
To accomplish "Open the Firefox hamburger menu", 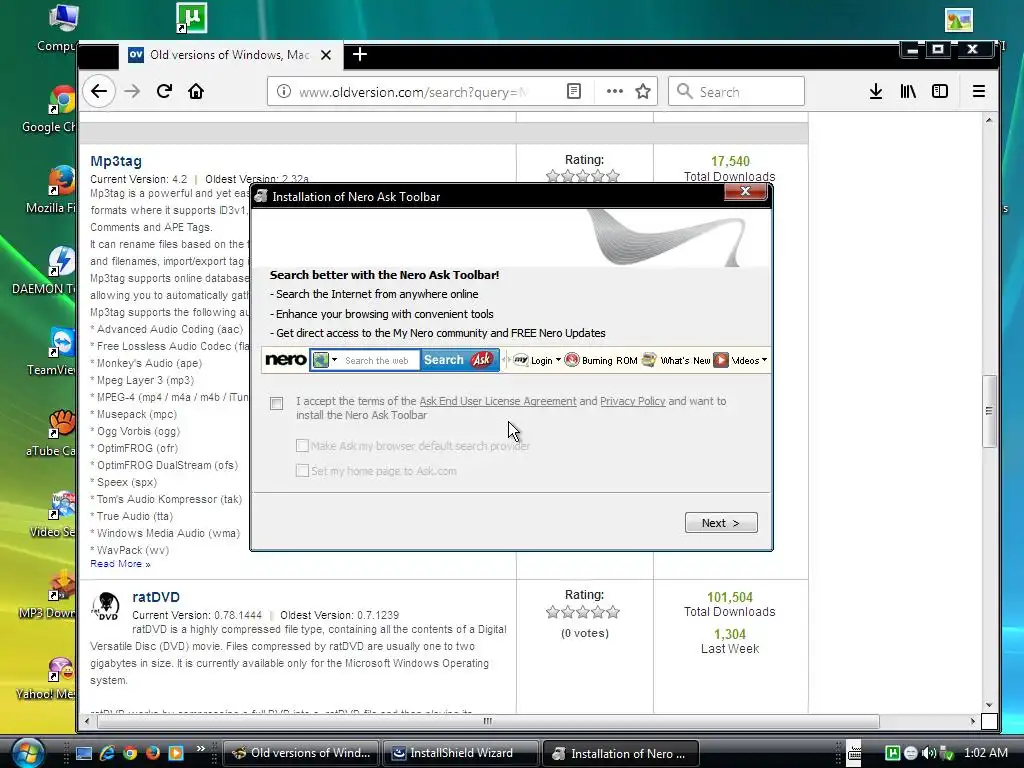I will pyautogui.click(x=978, y=91).
